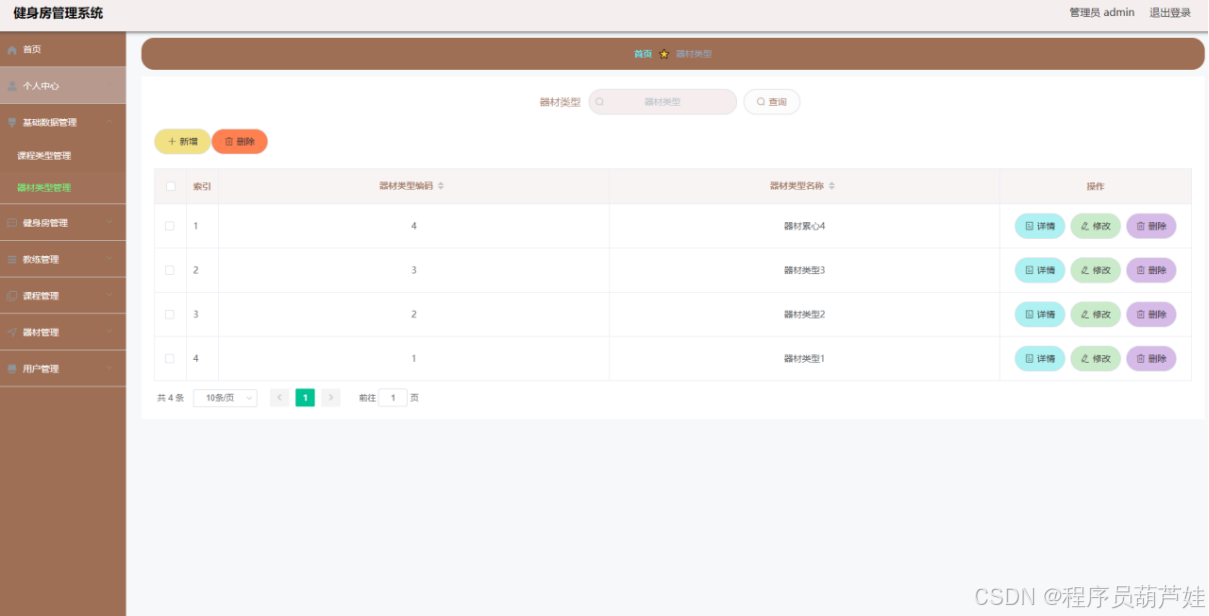
Task: Click 退出登录 in the top bar
Action: 1170,13
